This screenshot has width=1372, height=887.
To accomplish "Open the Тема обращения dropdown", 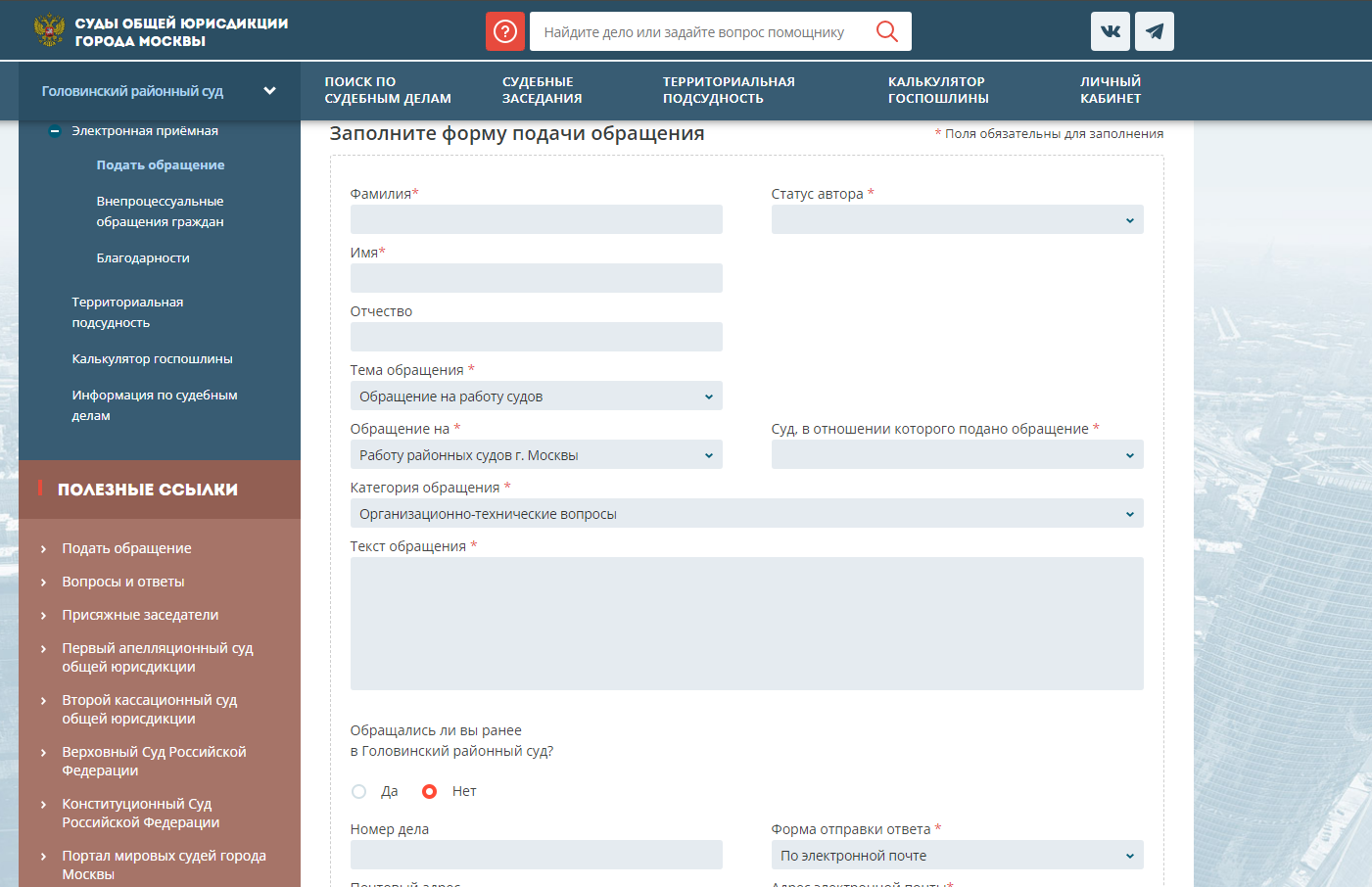I will 536,397.
